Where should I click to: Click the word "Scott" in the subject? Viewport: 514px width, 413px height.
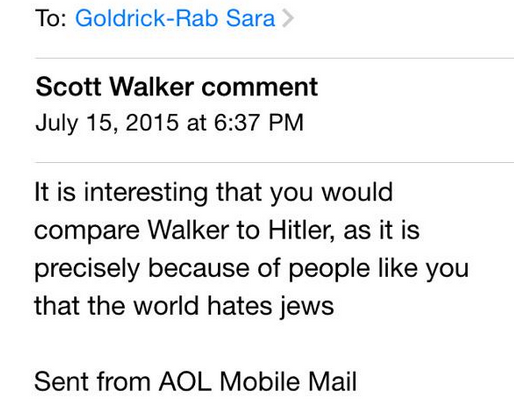pos(68,87)
